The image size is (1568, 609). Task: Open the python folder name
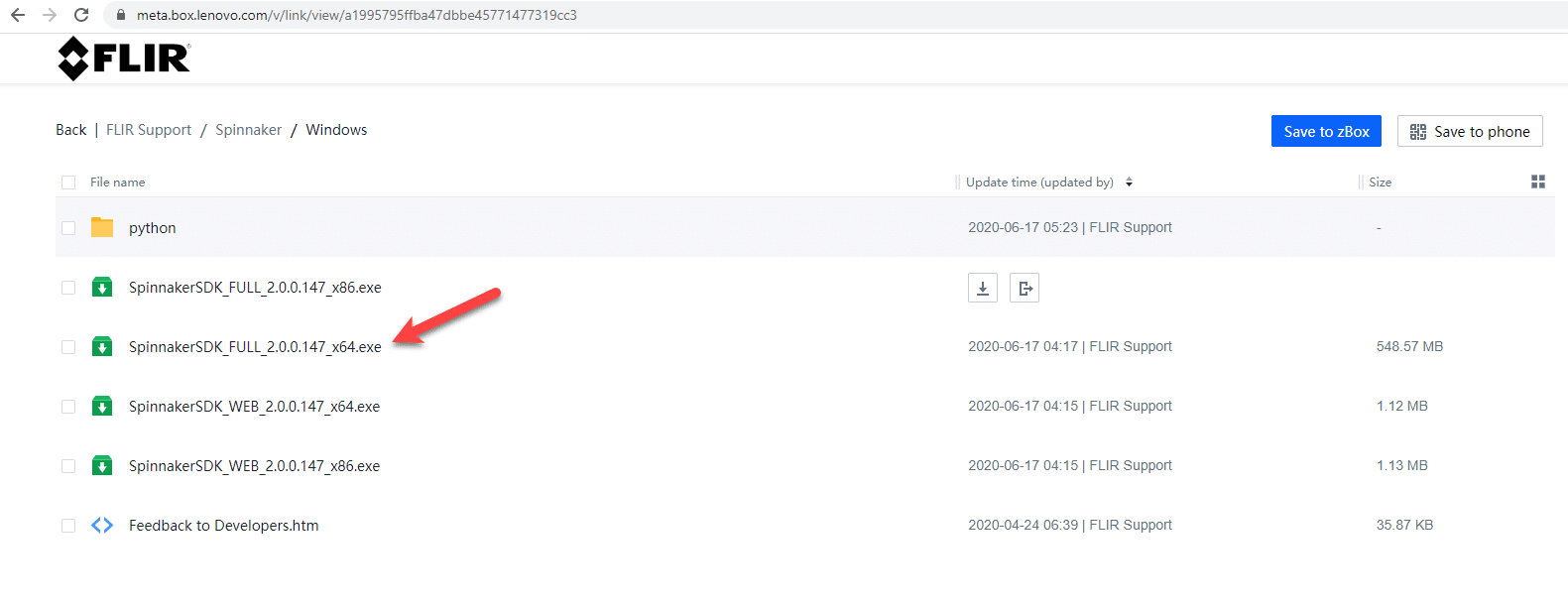(153, 228)
